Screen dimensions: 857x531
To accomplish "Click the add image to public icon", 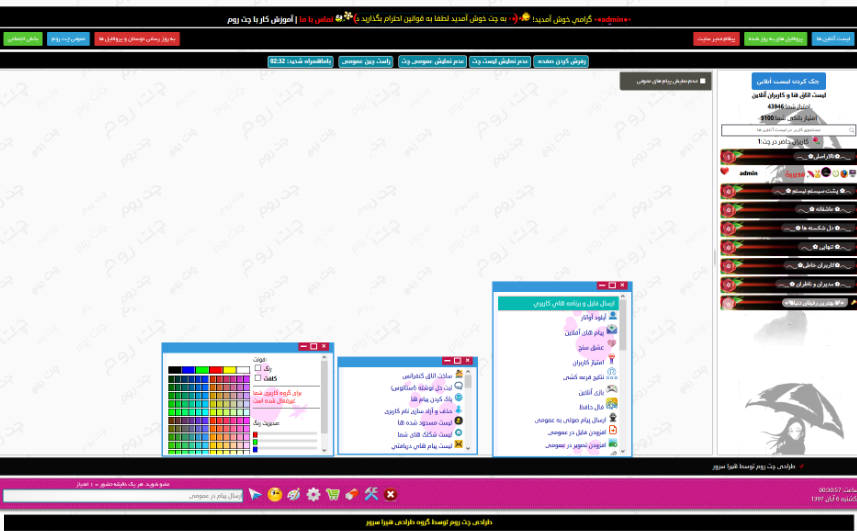I will (x=613, y=444).
